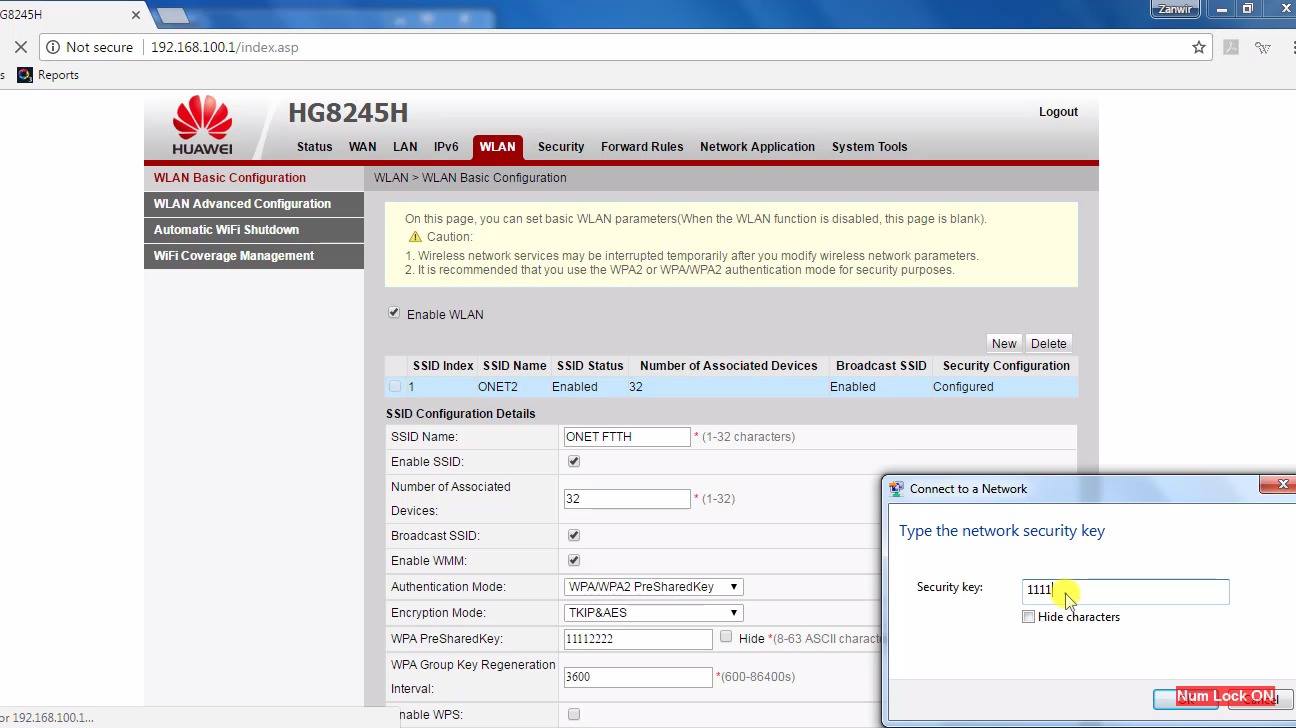This screenshot has width=1296, height=728.
Task: Open the WAN tab
Action: [x=362, y=147]
